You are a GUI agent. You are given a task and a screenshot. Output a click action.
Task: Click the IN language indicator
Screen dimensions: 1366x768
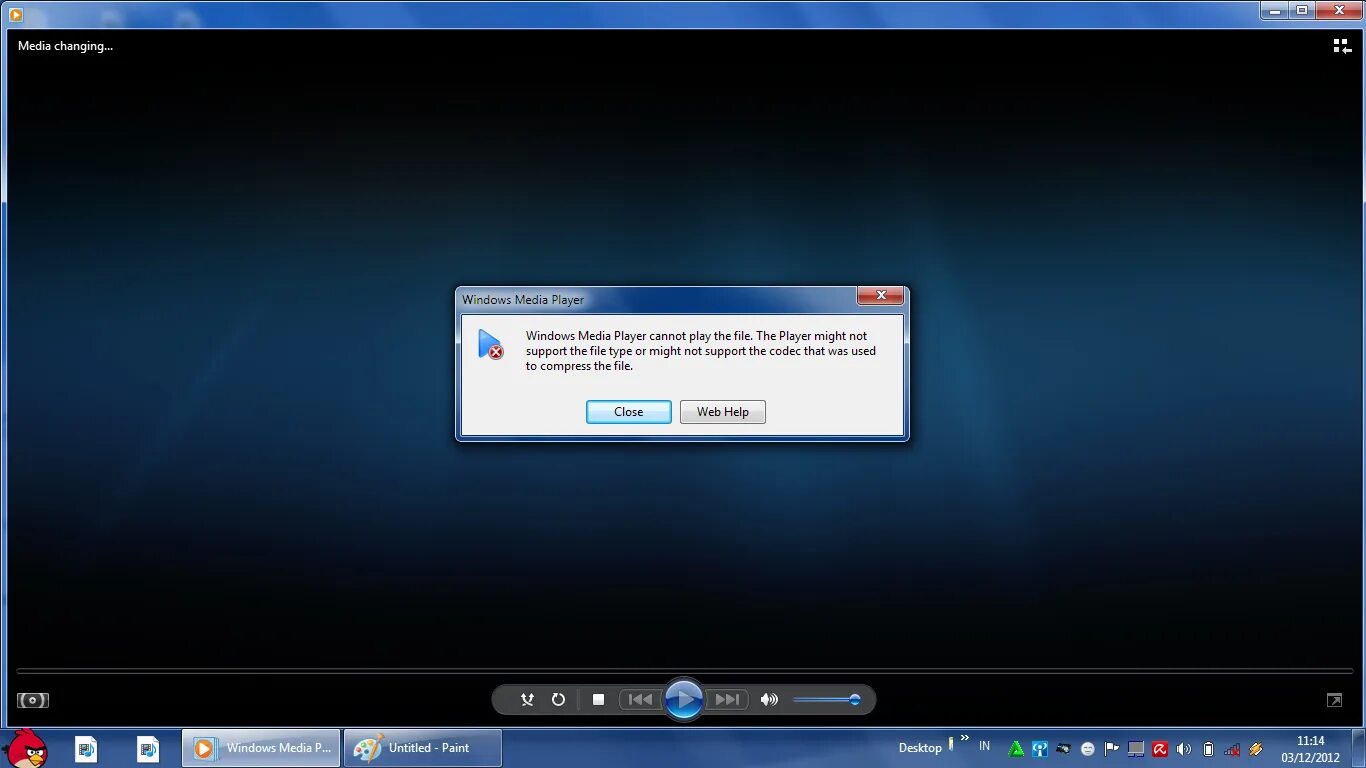tap(985, 746)
